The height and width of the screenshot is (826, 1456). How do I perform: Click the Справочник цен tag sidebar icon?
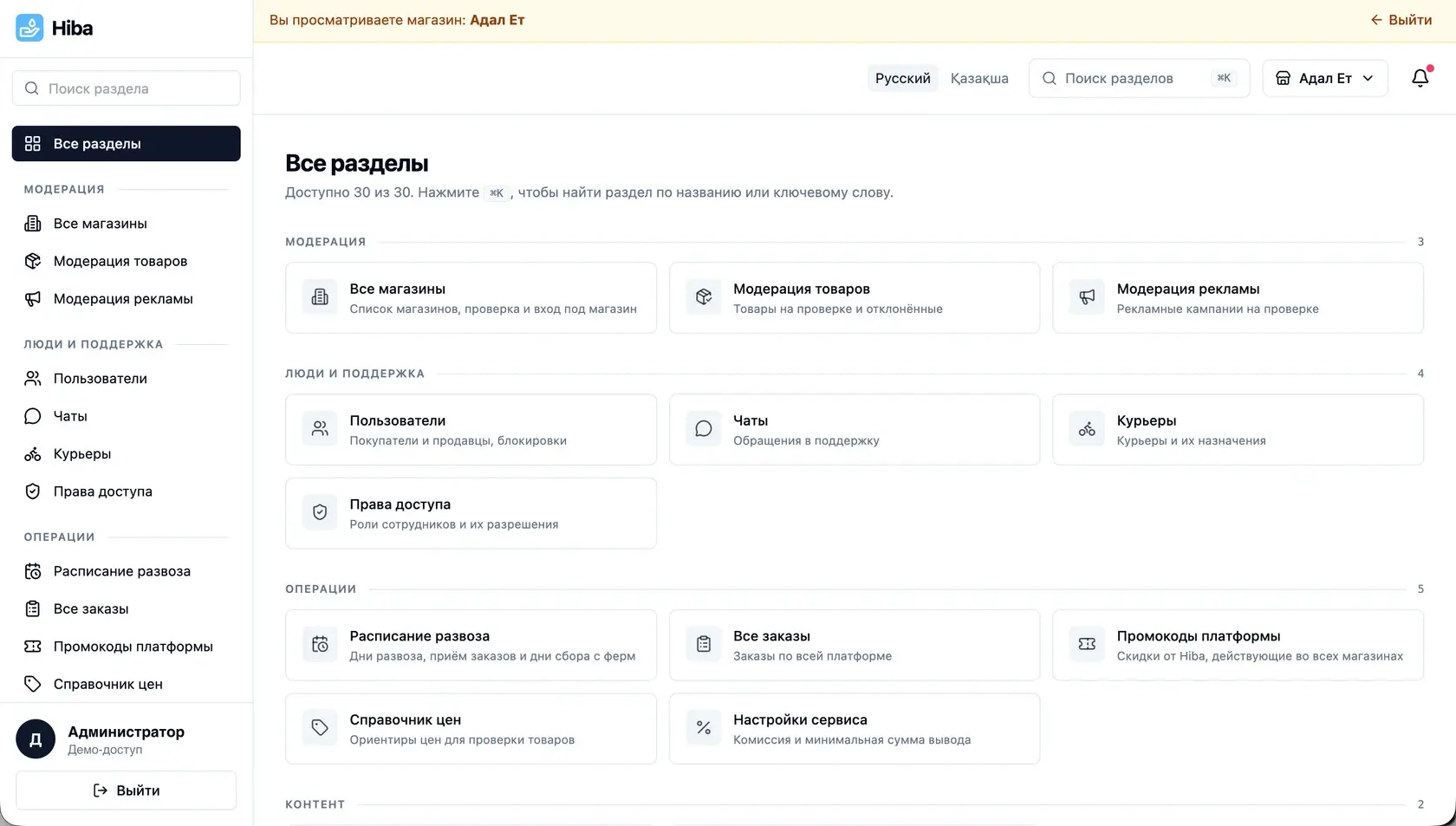33,684
